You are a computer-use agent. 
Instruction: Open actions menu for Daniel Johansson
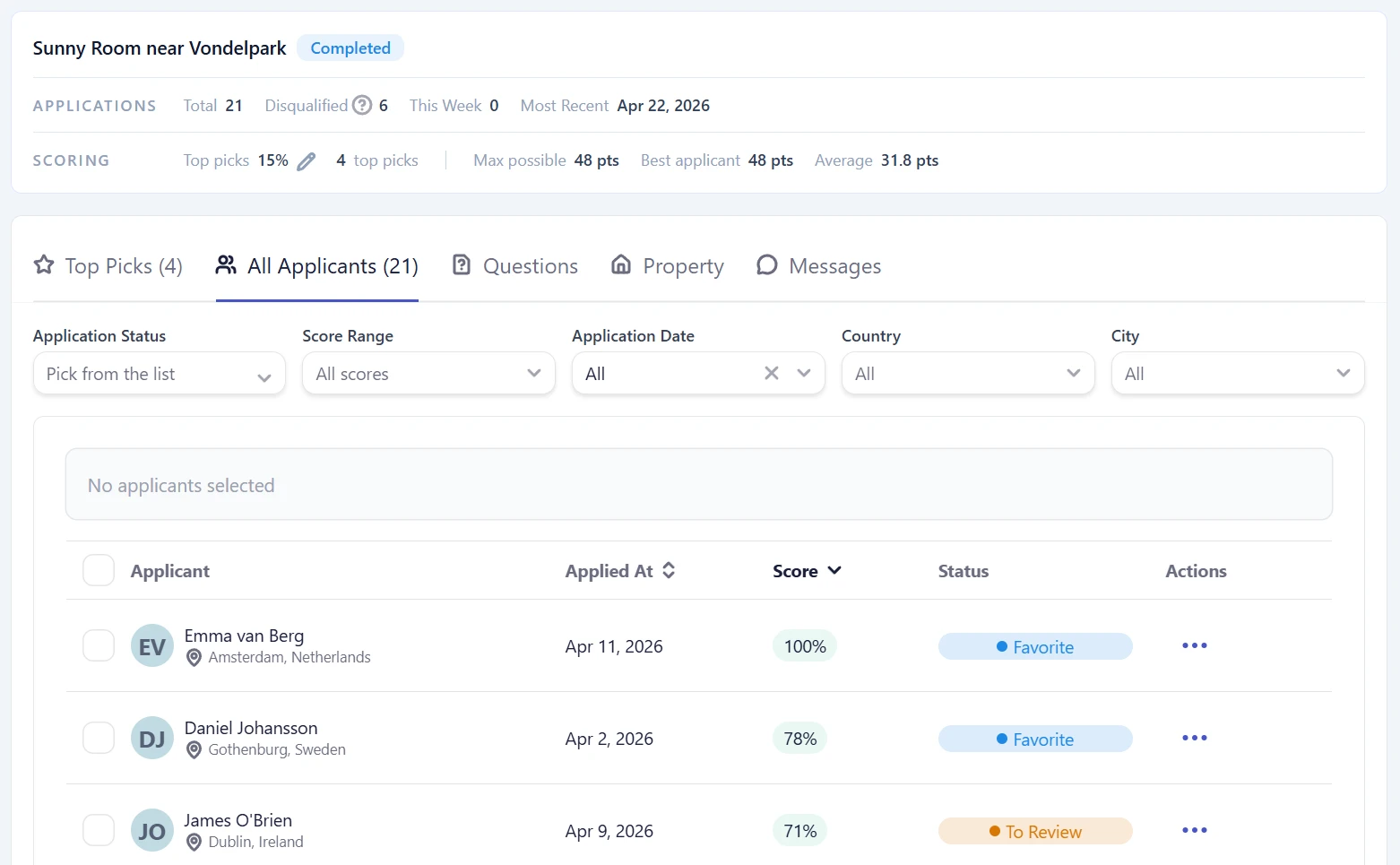pos(1195,738)
